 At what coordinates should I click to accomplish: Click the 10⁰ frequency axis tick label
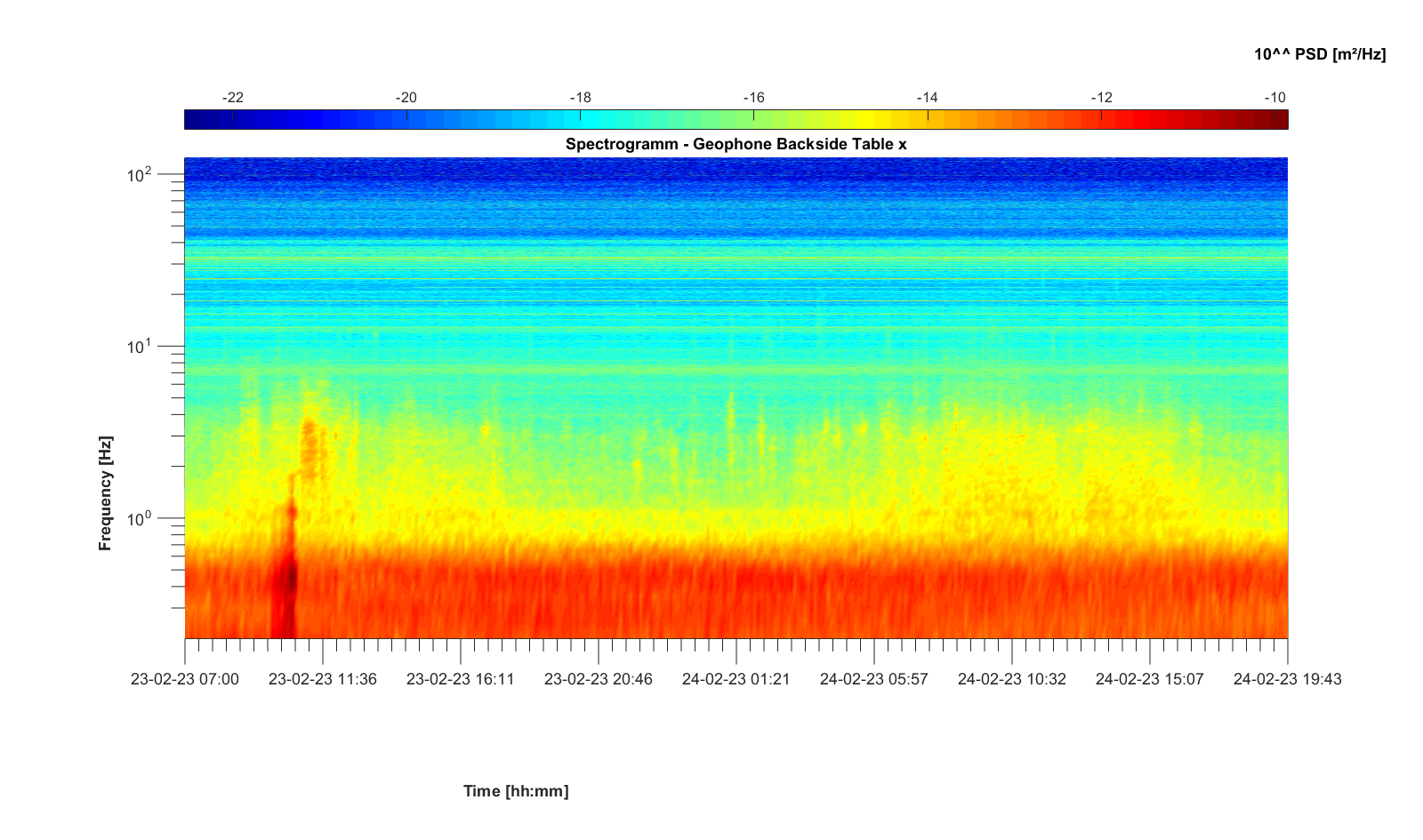tap(140, 517)
